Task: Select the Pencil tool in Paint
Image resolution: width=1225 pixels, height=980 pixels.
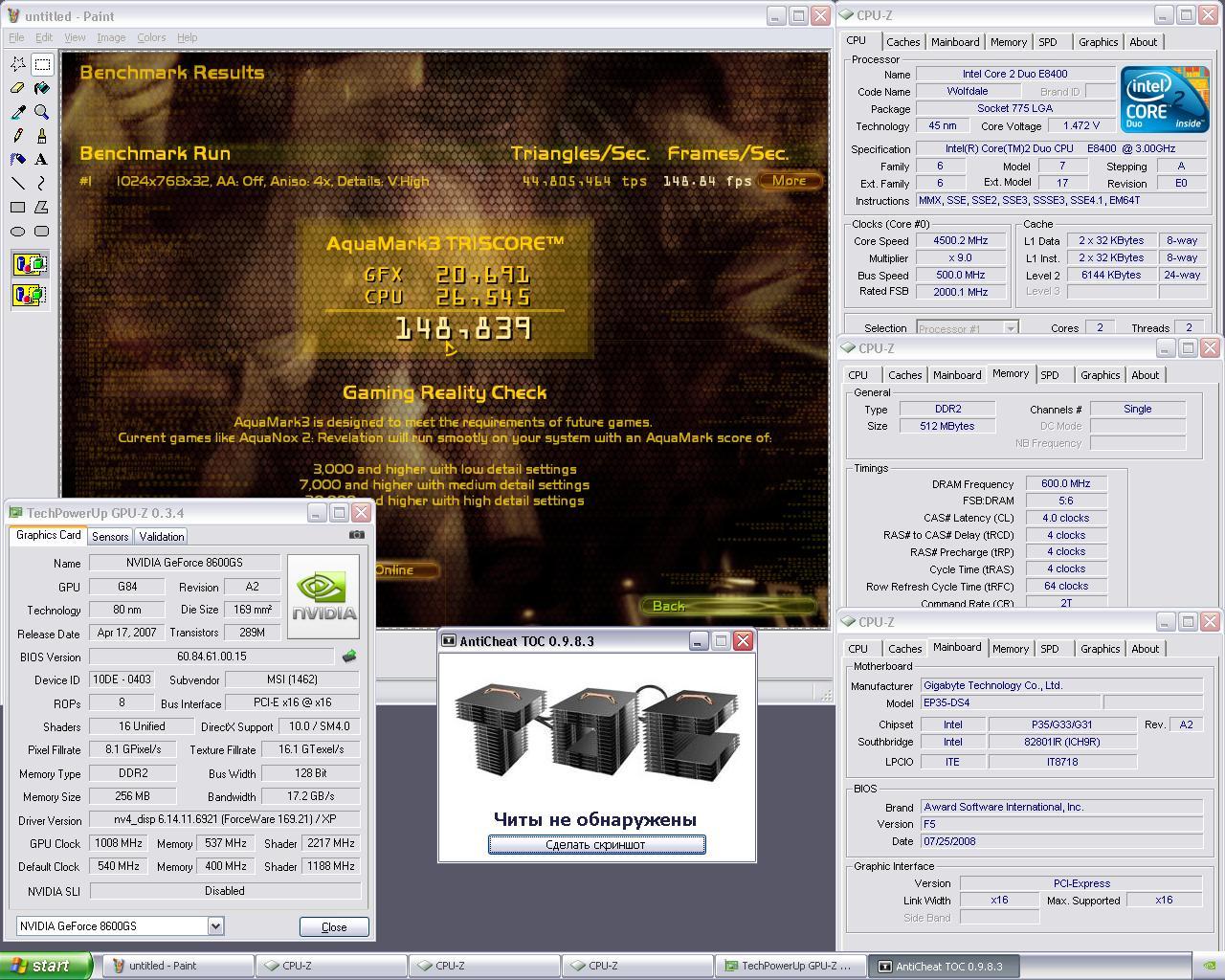Action: [18, 136]
